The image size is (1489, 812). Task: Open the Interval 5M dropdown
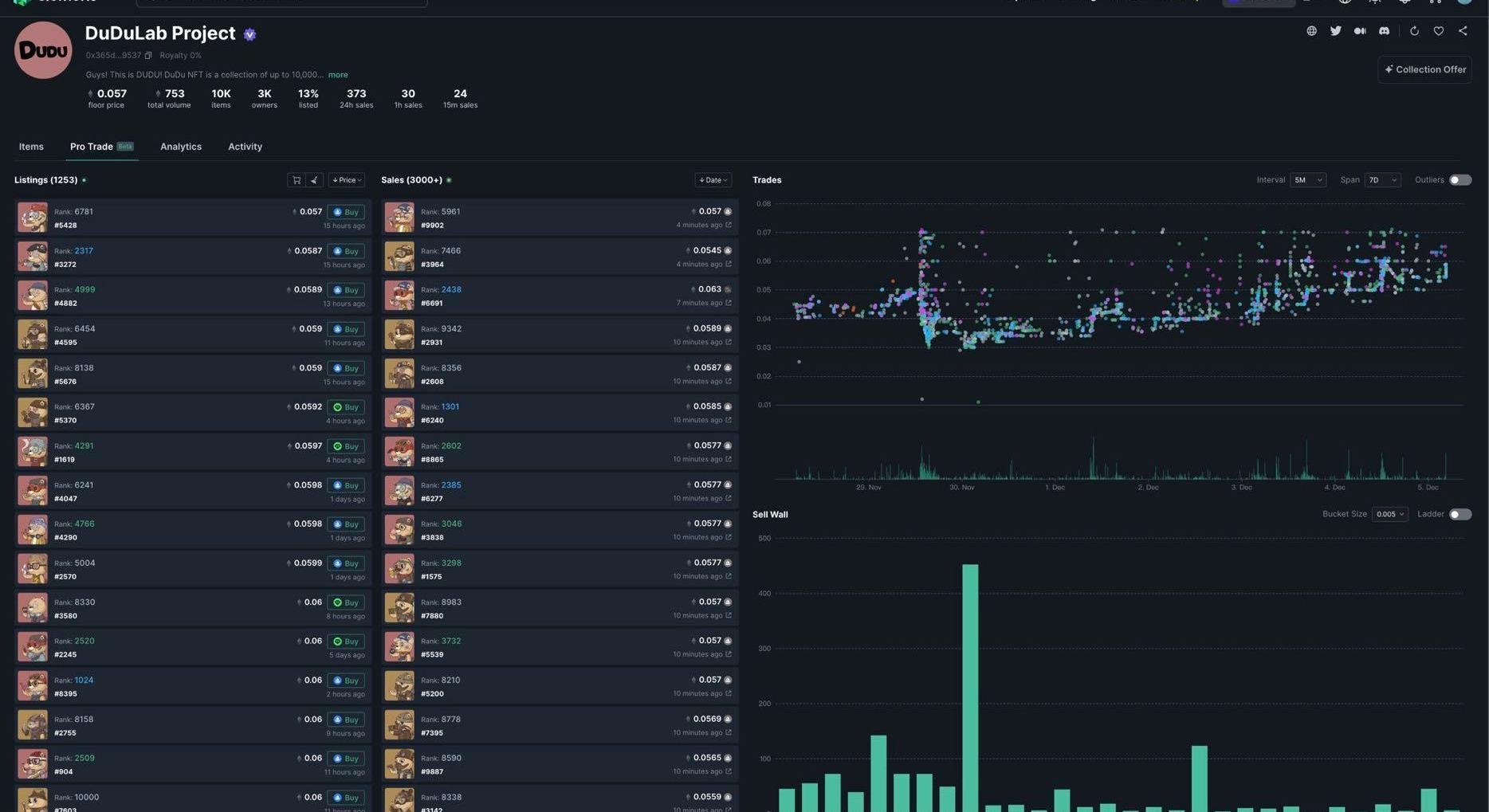[1307, 180]
